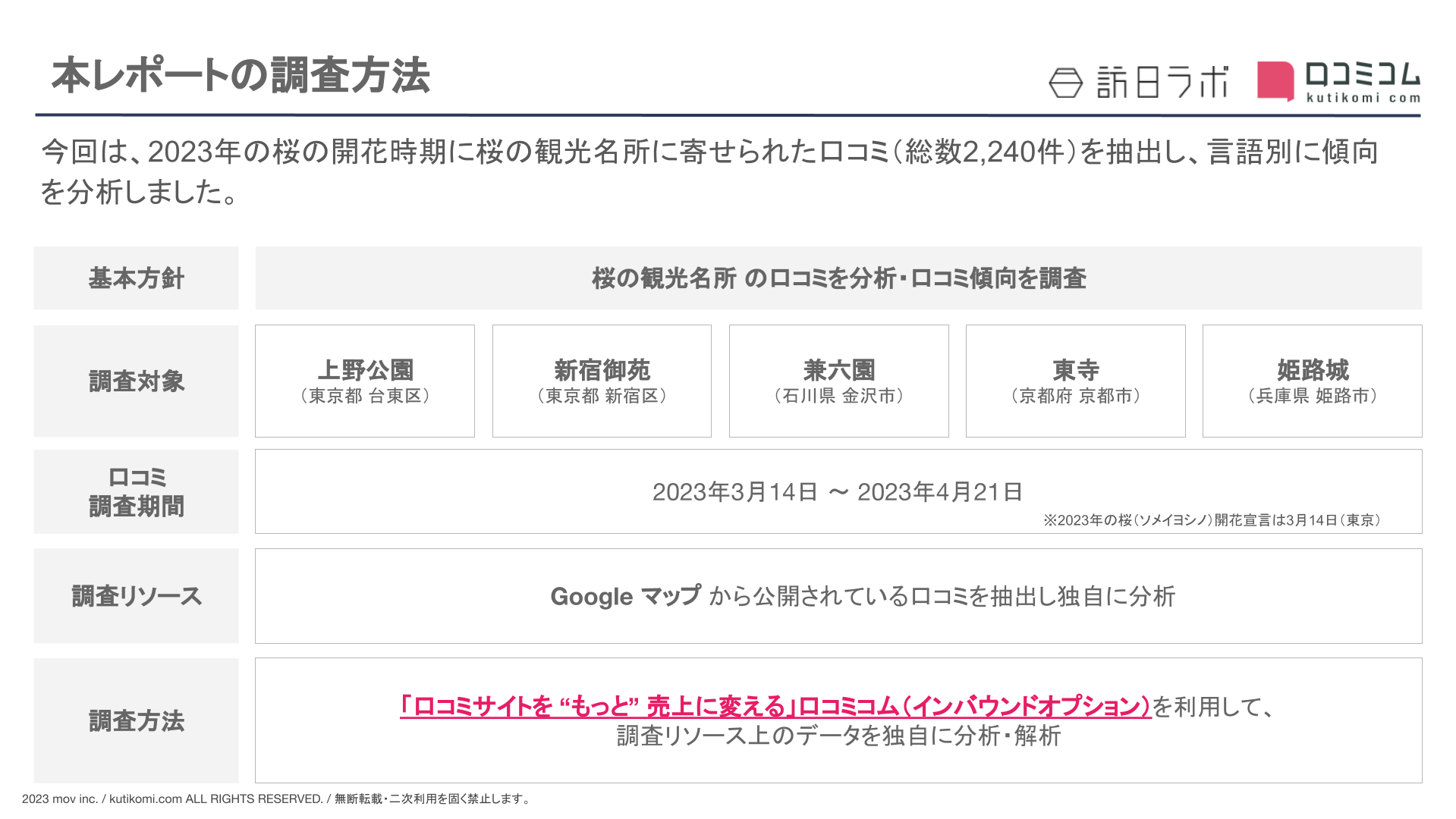Select the 東寺 location box
Image resolution: width=1456 pixels, height=819 pixels.
(1075, 381)
